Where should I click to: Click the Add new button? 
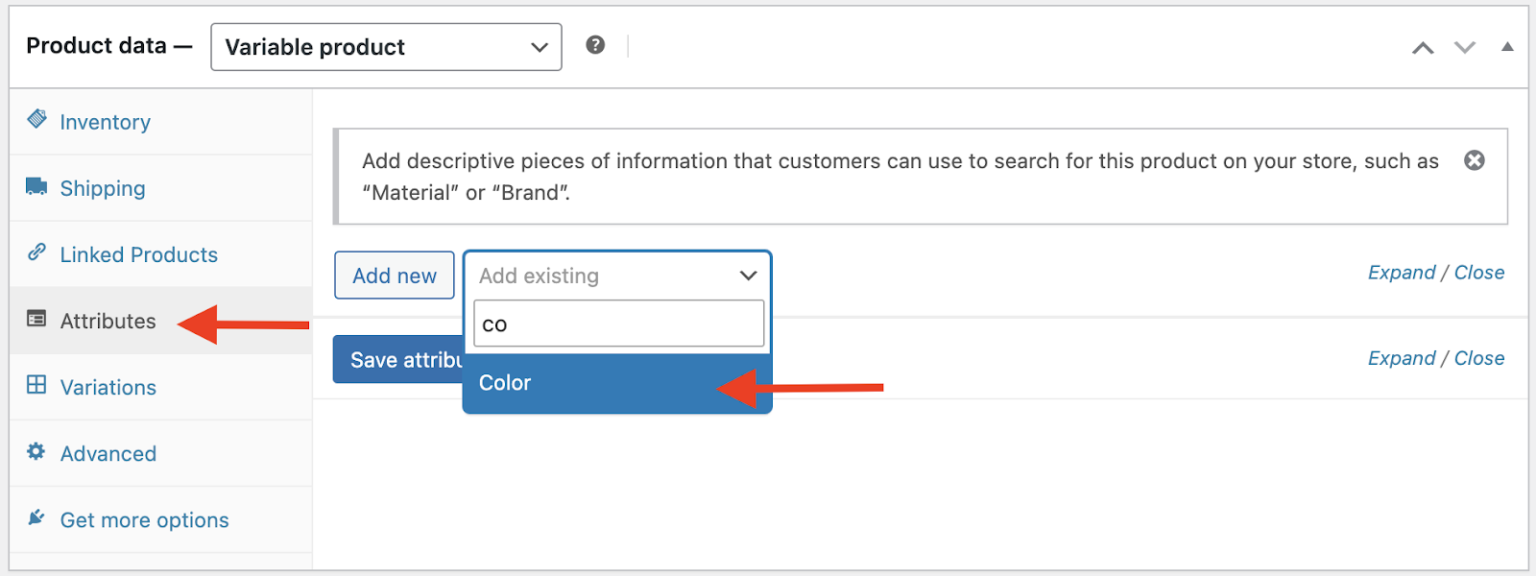(394, 275)
